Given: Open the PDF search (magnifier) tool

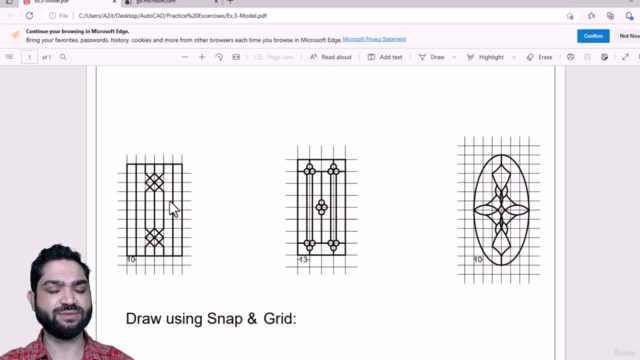Looking at the screenshot, I should click(x=63, y=57).
